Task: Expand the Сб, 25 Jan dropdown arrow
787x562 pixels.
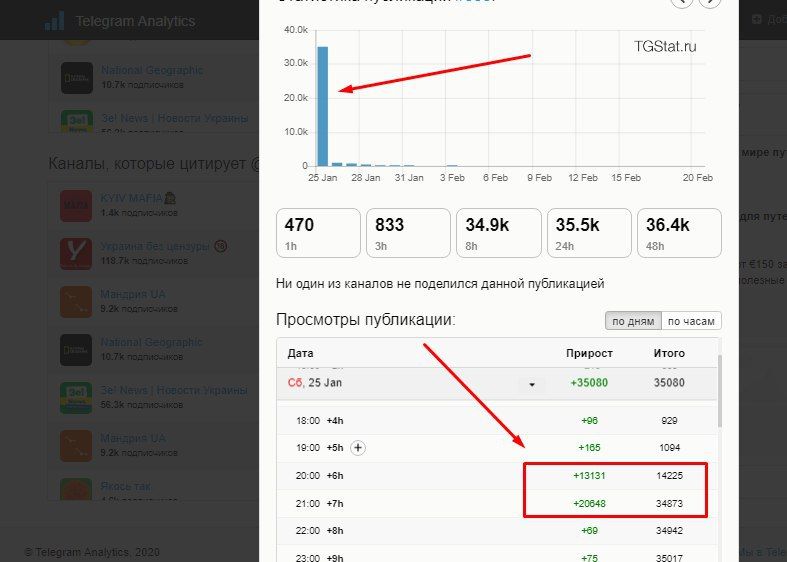Action: (532, 384)
